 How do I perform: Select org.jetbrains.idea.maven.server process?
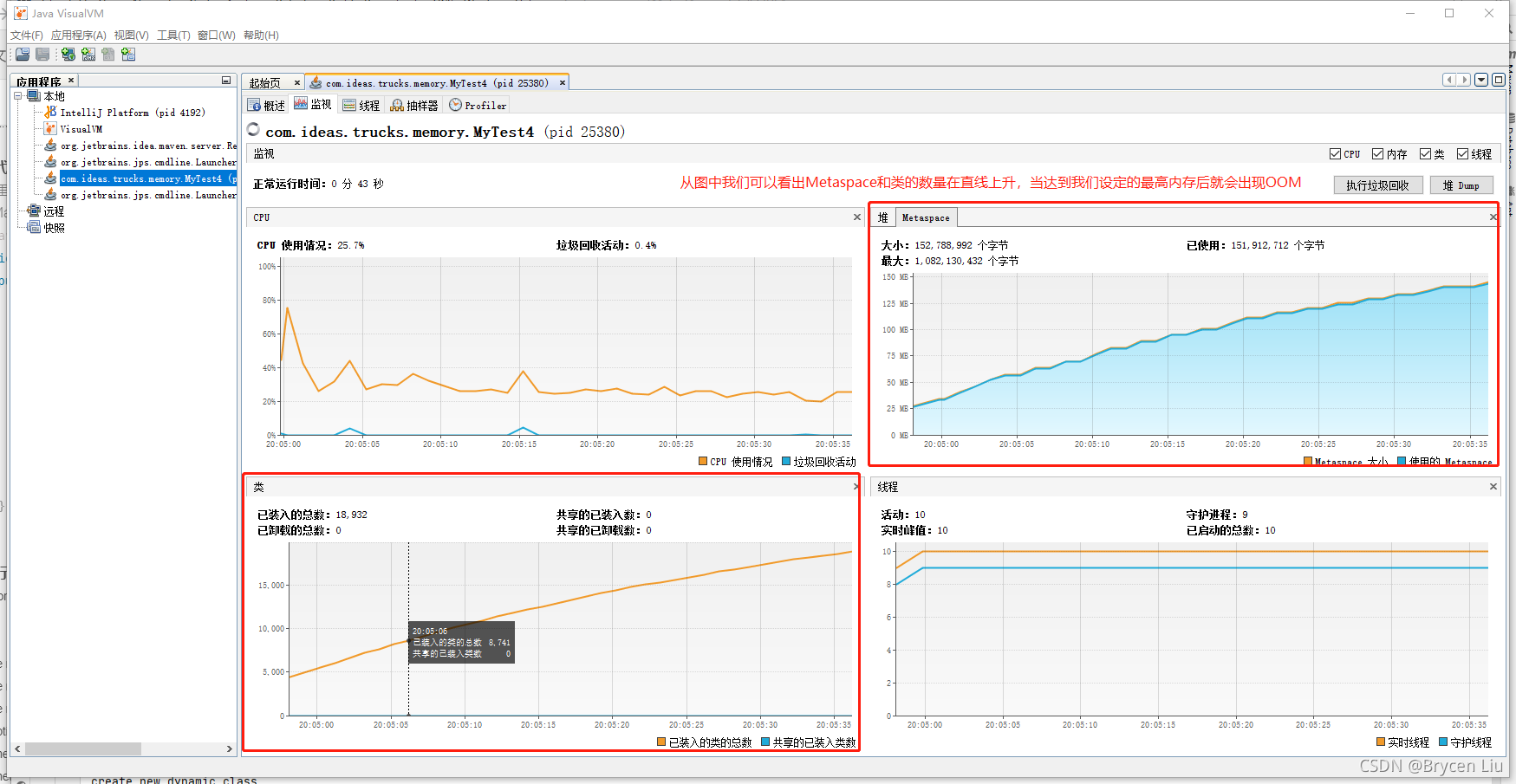[148, 146]
